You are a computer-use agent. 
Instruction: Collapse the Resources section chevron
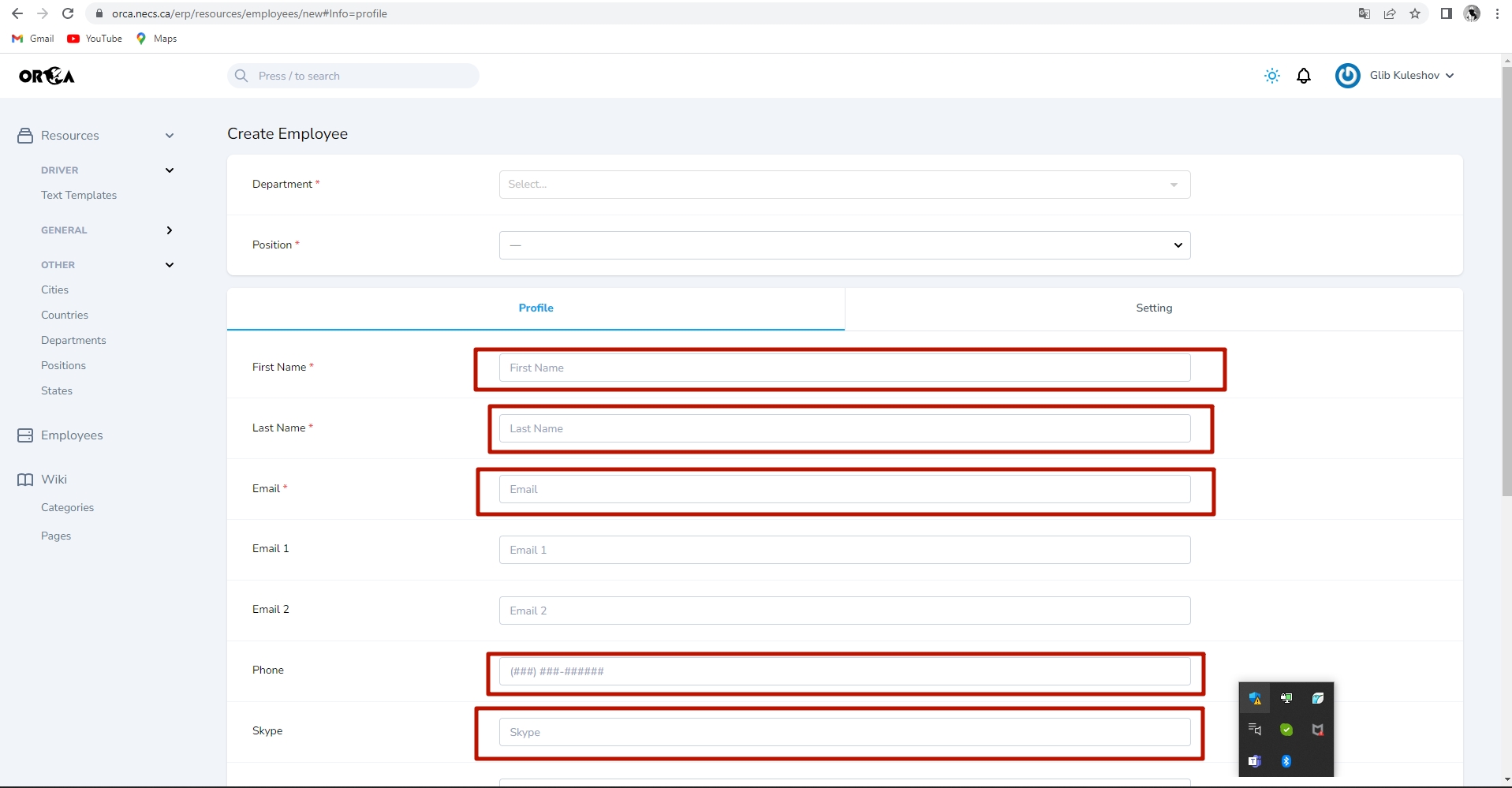click(170, 136)
